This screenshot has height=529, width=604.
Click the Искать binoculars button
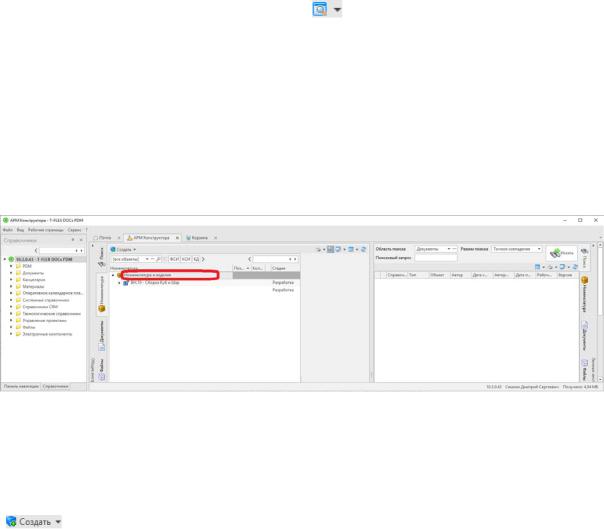[x=562, y=253]
